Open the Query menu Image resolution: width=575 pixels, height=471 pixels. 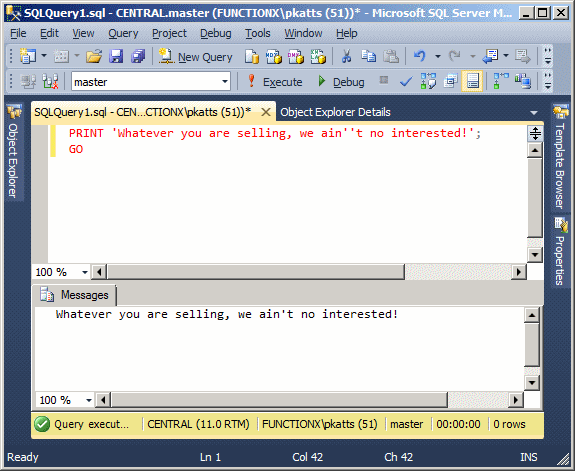pyautogui.click(x=123, y=33)
